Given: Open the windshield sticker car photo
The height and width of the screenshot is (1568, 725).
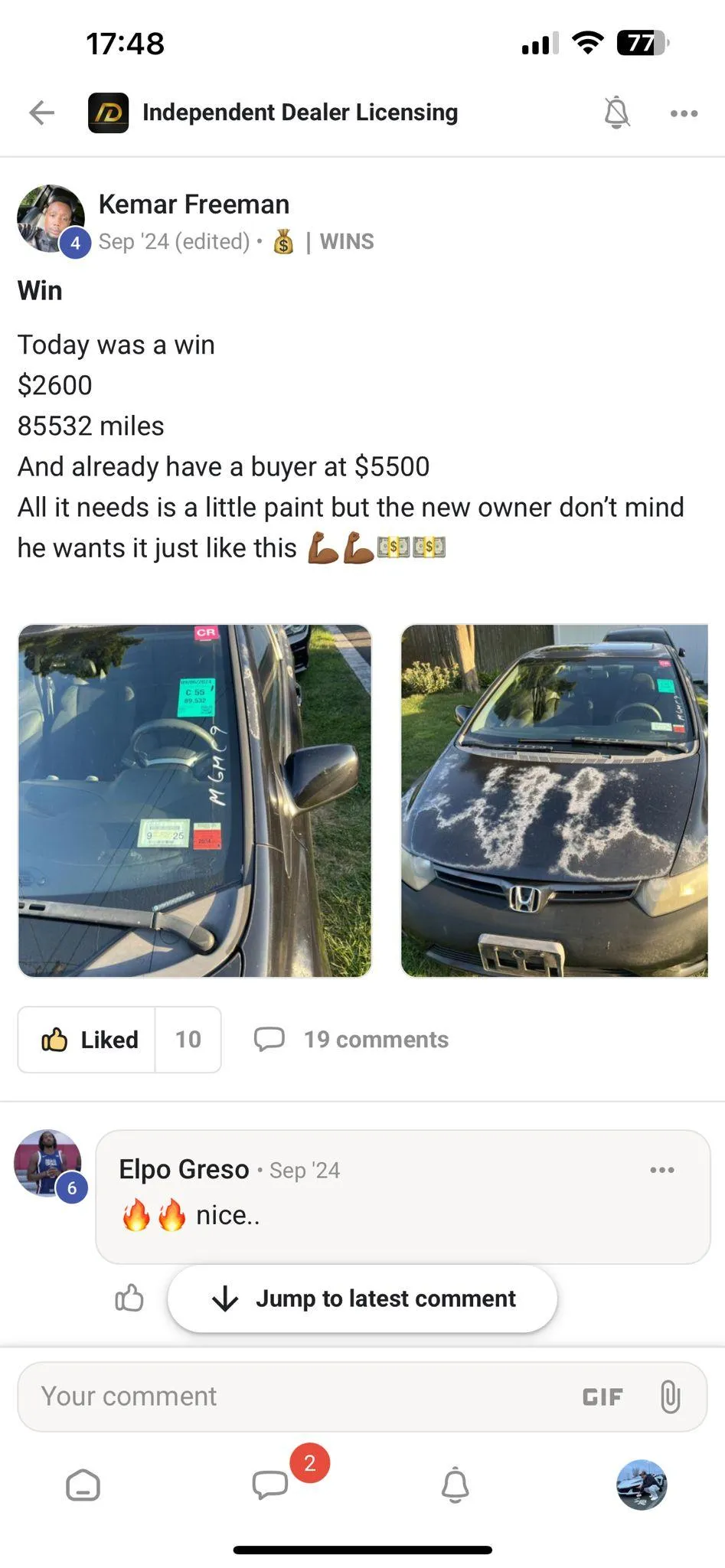Looking at the screenshot, I should click(x=194, y=800).
